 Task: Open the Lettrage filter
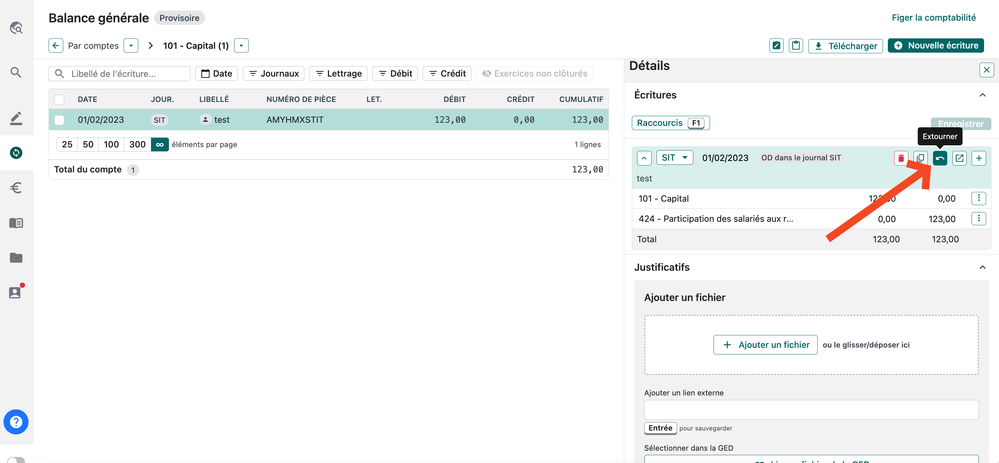click(338, 74)
